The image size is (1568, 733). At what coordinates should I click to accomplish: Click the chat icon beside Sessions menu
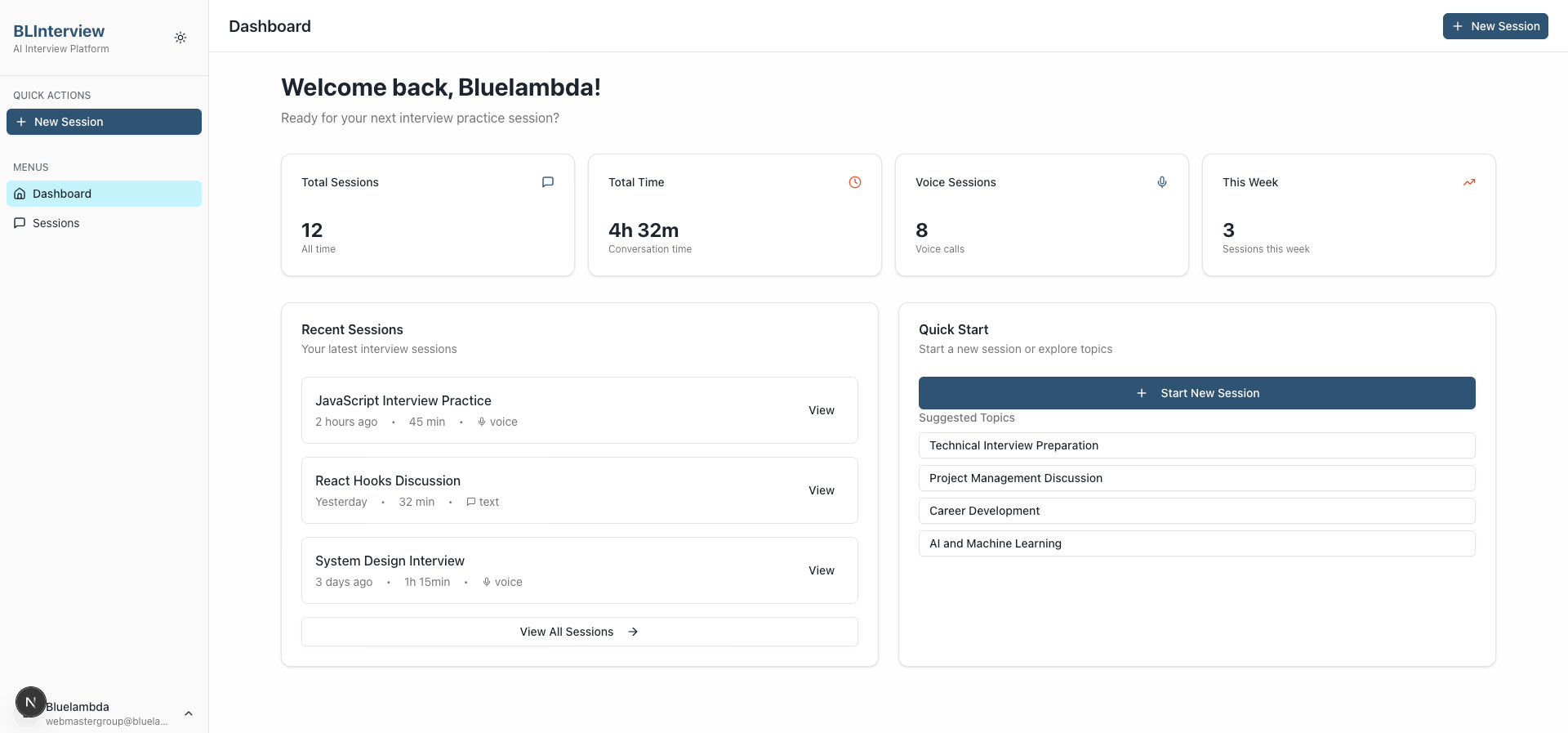(x=20, y=223)
